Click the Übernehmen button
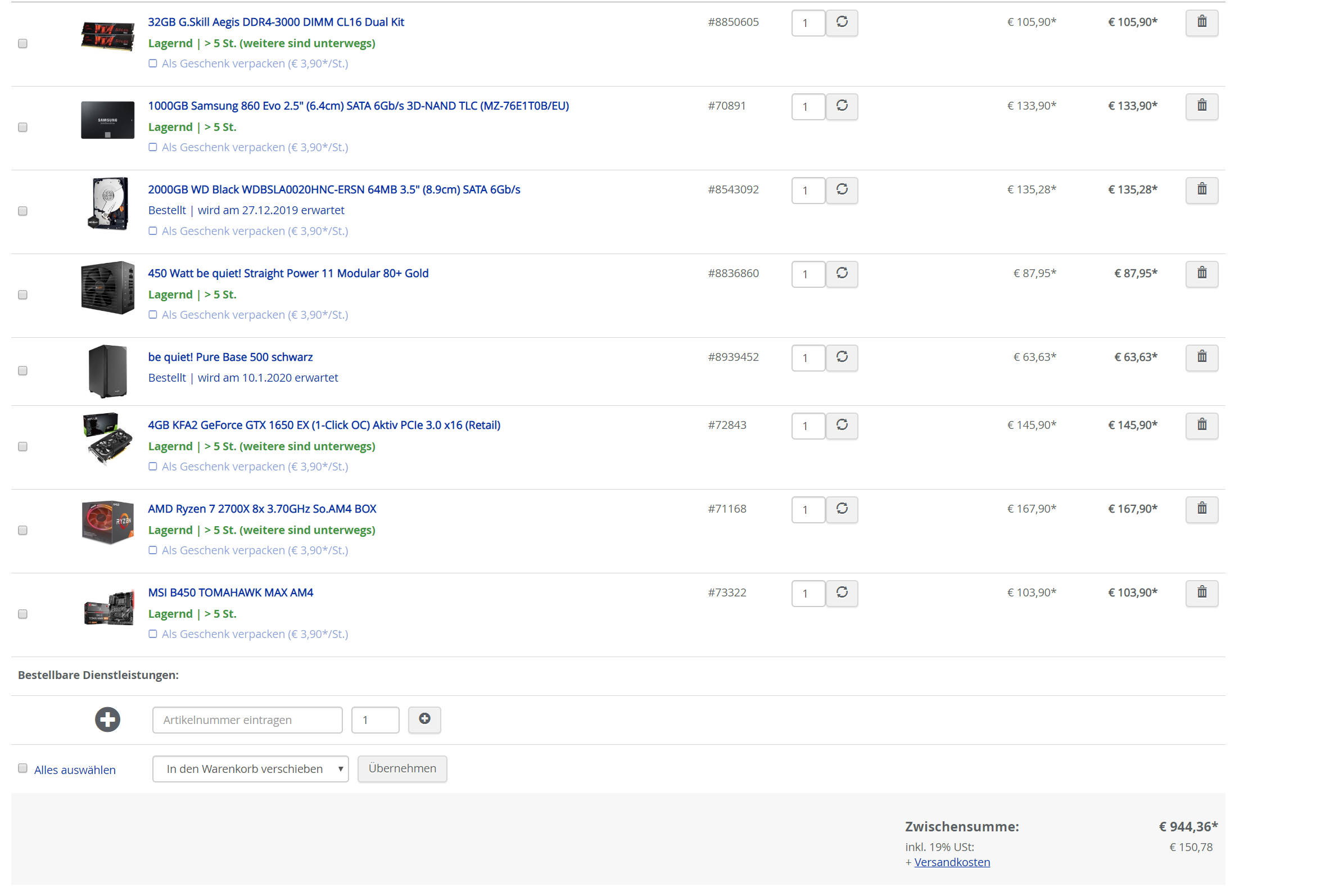 402,769
